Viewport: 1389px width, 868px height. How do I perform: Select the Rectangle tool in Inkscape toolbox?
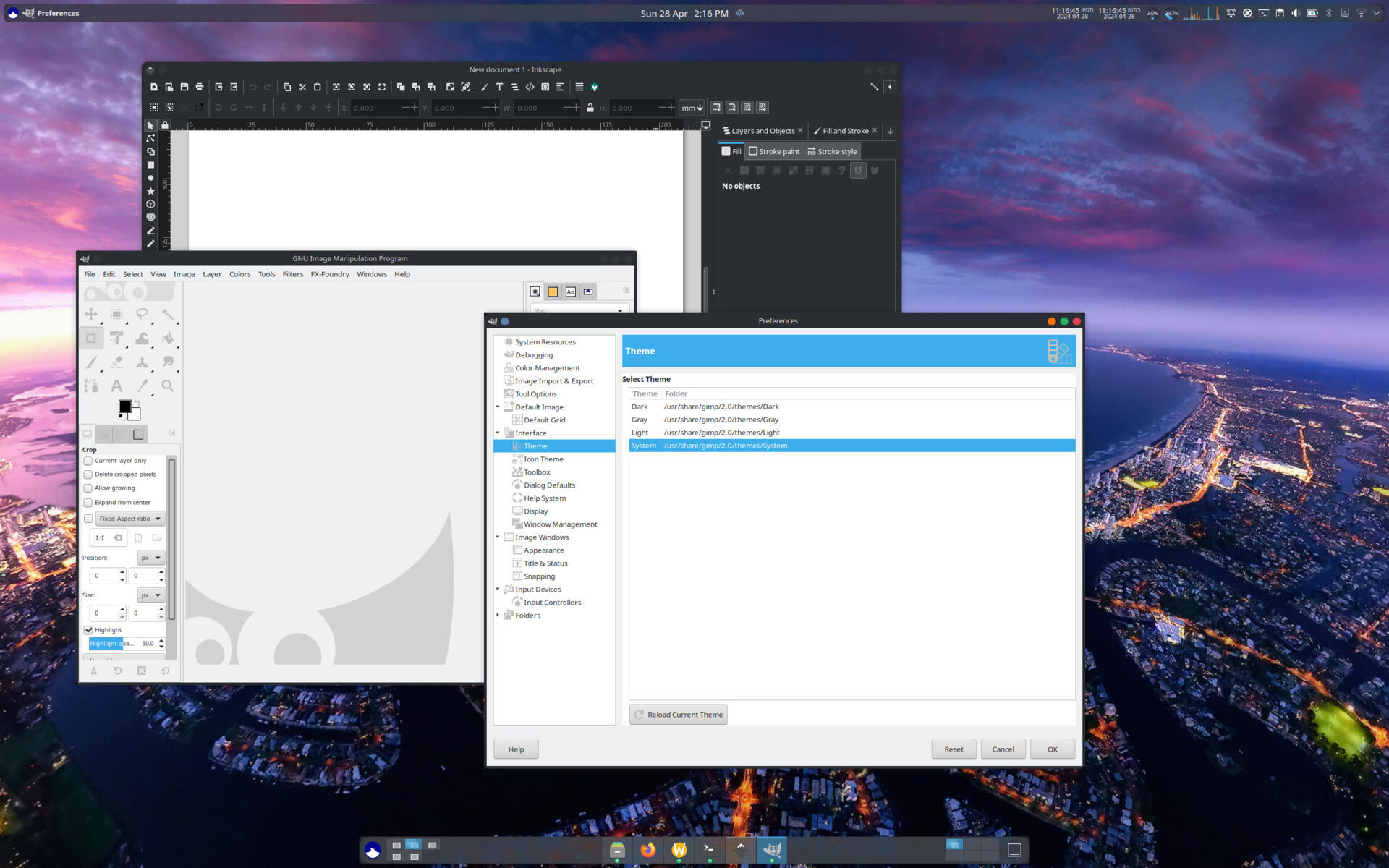point(150,165)
